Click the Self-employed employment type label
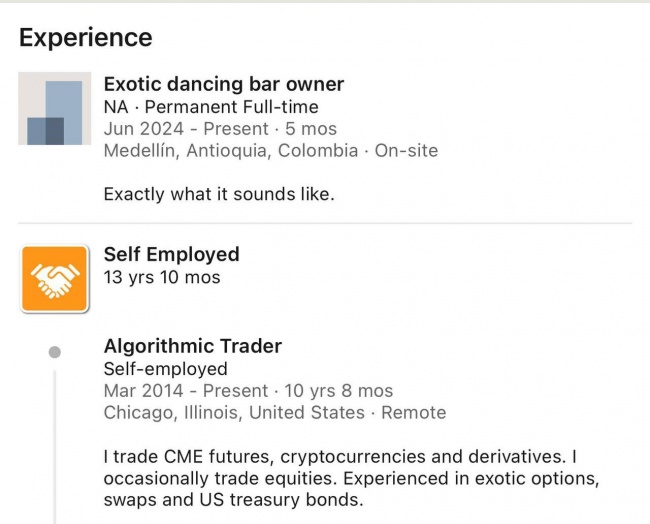Viewport: 650px width, 524px height. pos(165,369)
